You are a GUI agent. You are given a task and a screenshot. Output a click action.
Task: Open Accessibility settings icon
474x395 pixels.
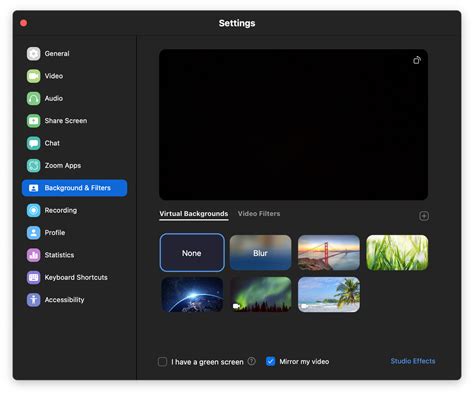34,300
